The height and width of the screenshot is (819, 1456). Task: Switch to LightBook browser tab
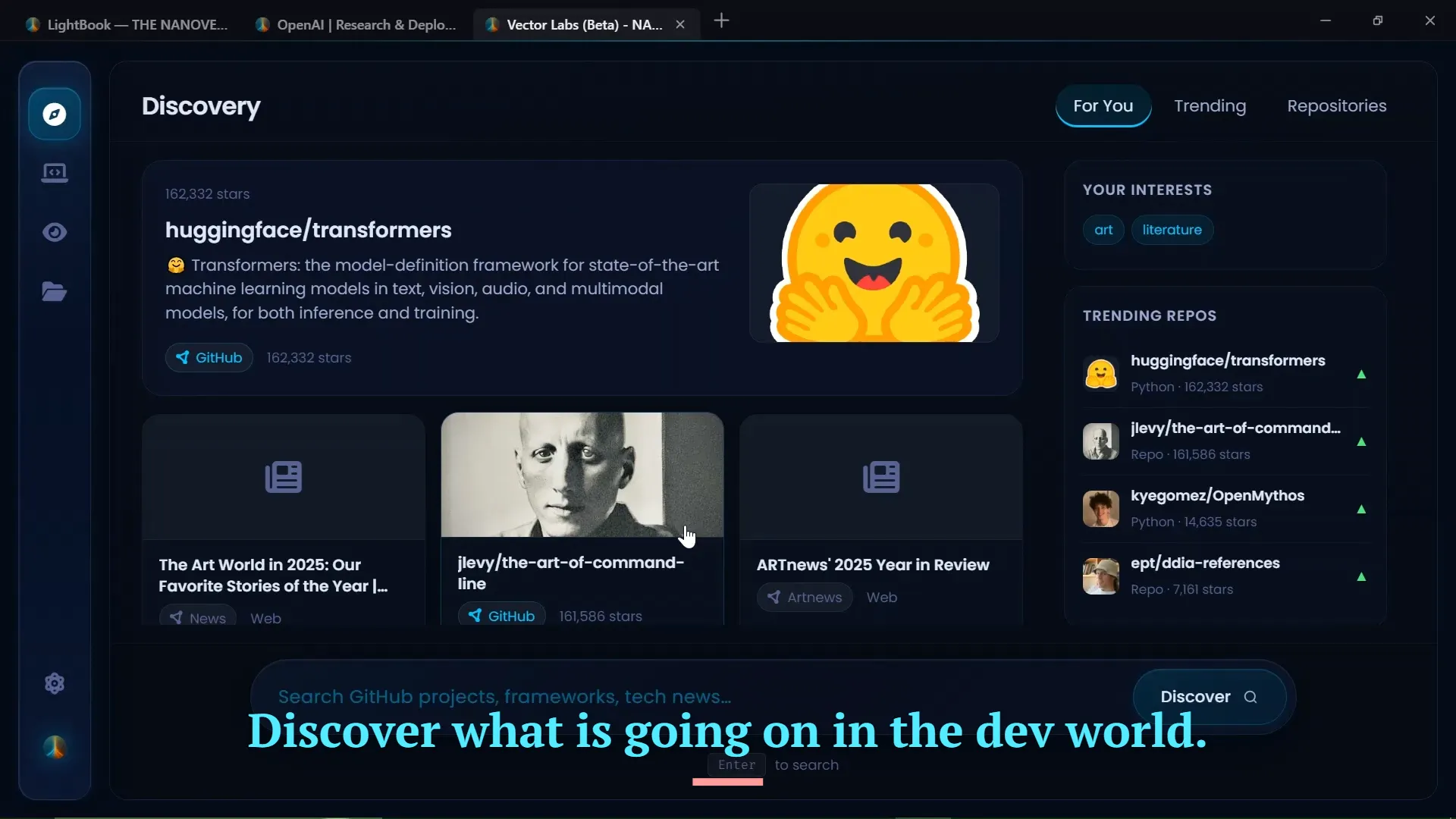pyautogui.click(x=127, y=24)
